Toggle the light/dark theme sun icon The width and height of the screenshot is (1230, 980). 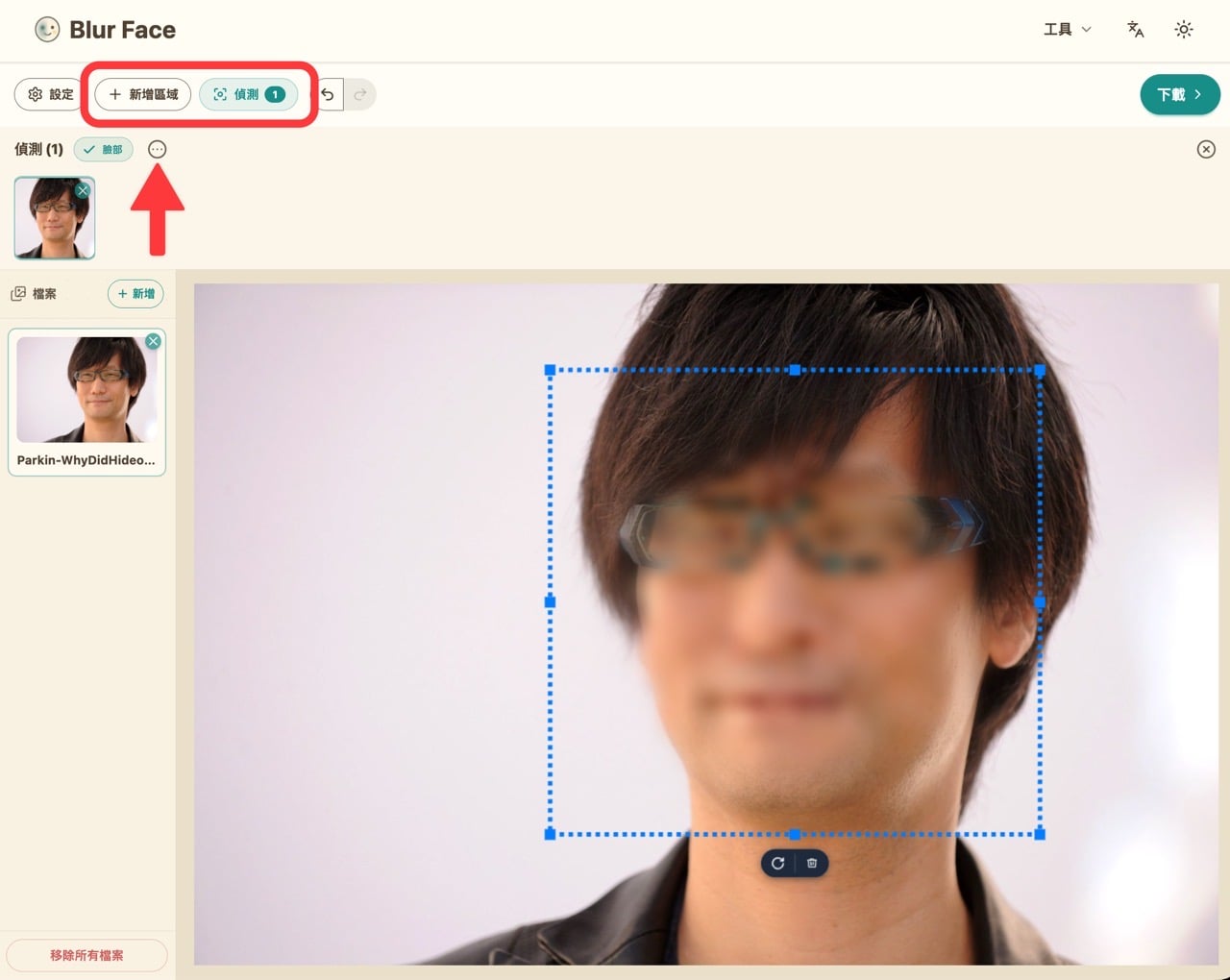(x=1184, y=30)
